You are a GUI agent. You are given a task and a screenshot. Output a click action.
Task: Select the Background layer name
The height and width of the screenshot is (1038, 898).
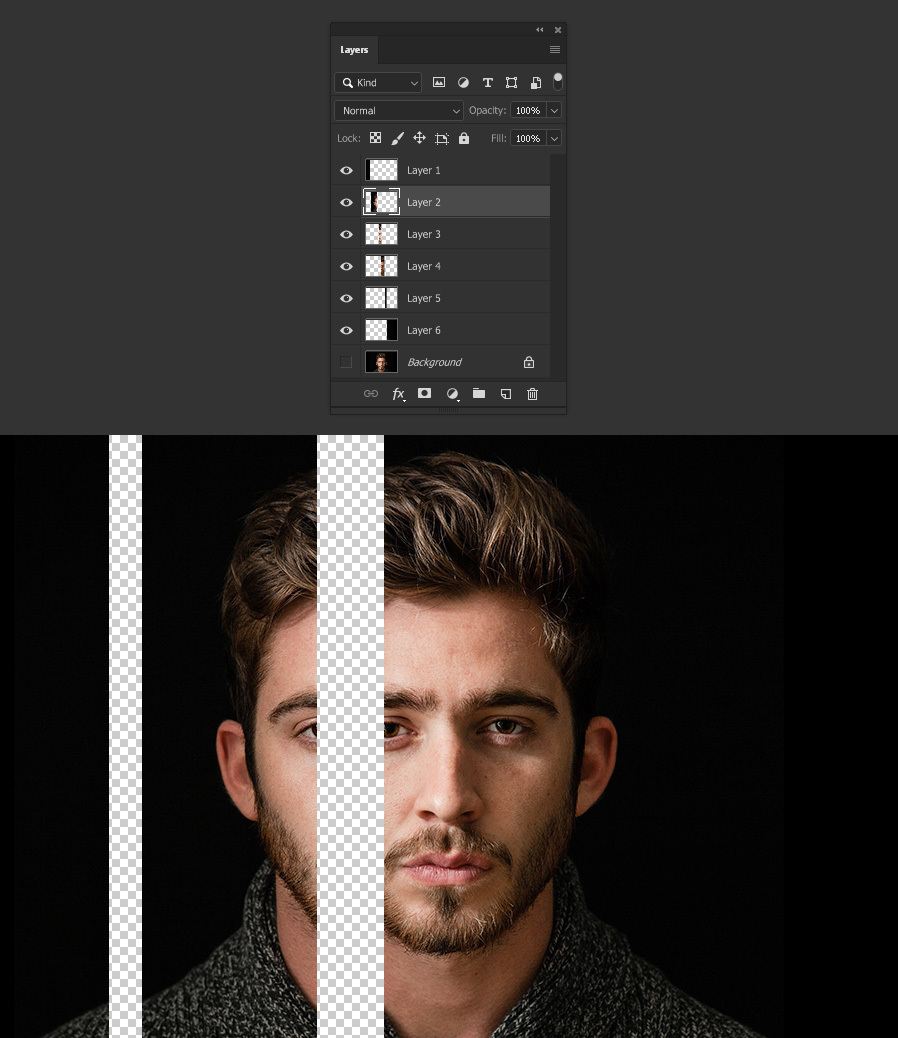point(435,362)
